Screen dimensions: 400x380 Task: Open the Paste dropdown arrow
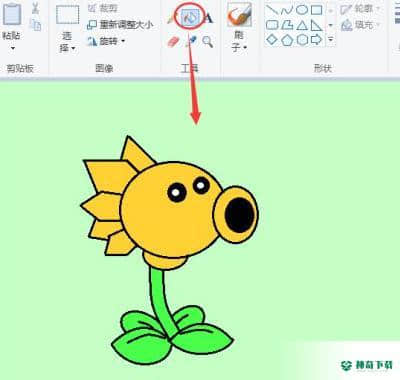click(13, 48)
